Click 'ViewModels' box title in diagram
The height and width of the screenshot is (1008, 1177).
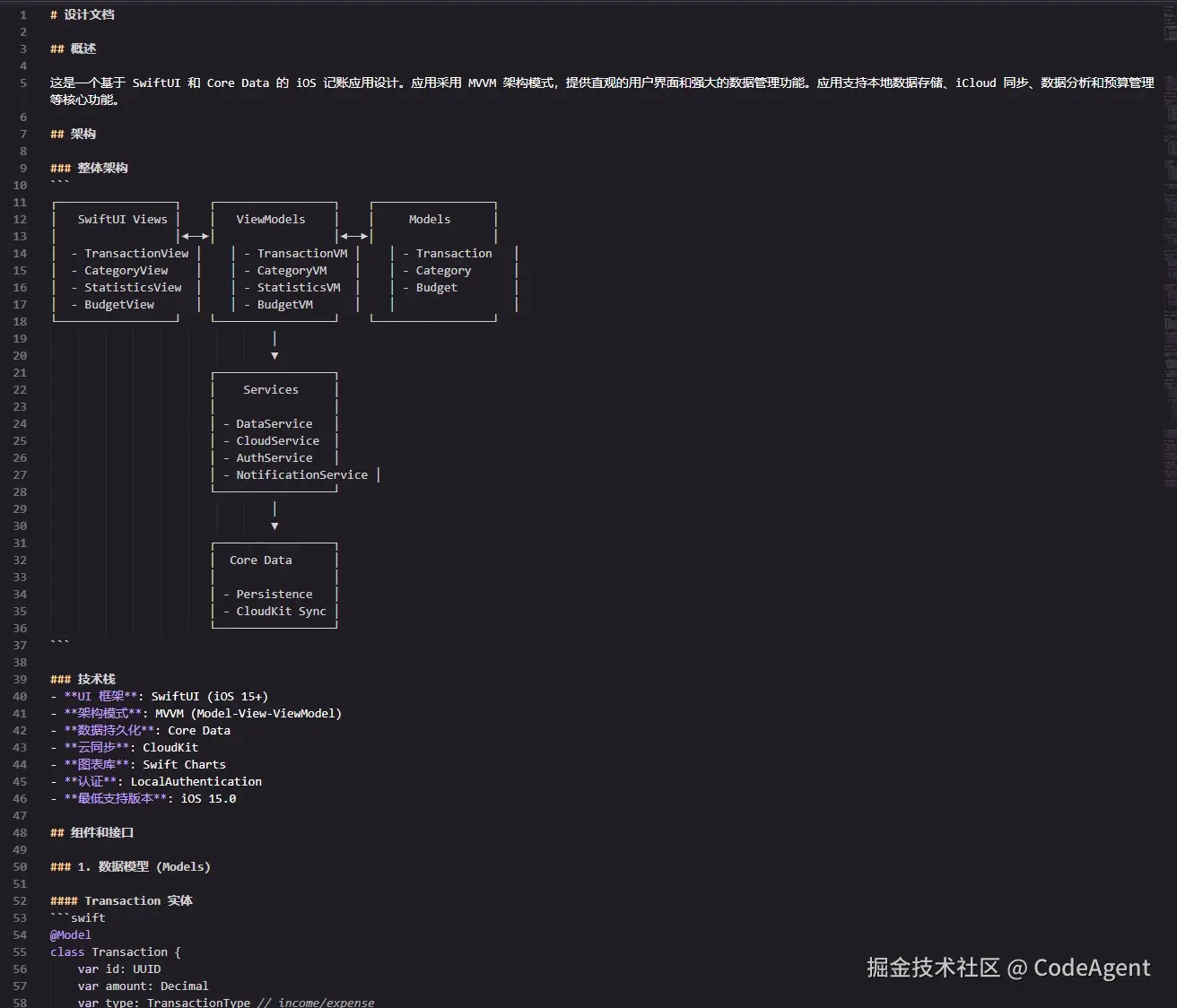pyautogui.click(x=271, y=219)
